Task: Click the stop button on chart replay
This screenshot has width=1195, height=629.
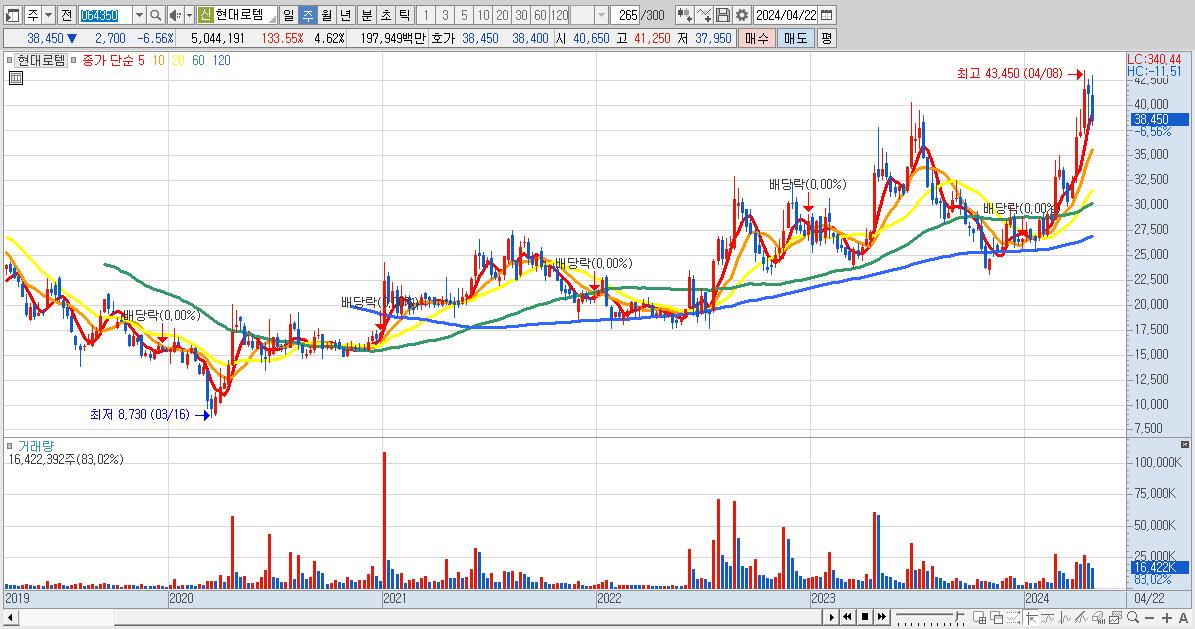Action: click(x=865, y=617)
